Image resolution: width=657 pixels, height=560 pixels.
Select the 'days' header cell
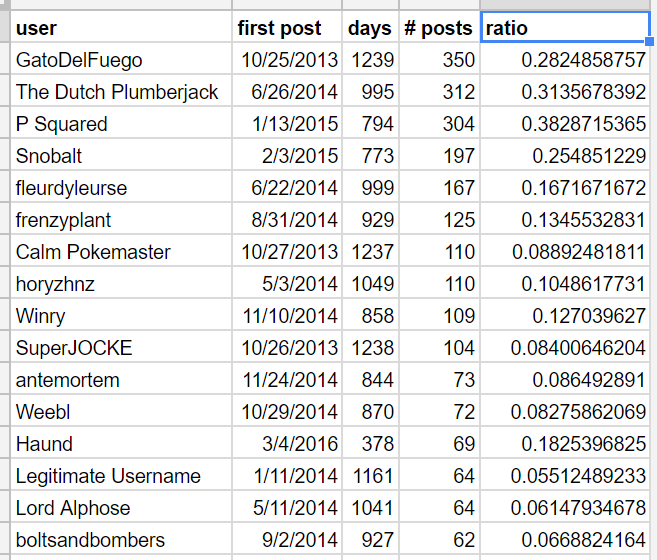tap(370, 28)
